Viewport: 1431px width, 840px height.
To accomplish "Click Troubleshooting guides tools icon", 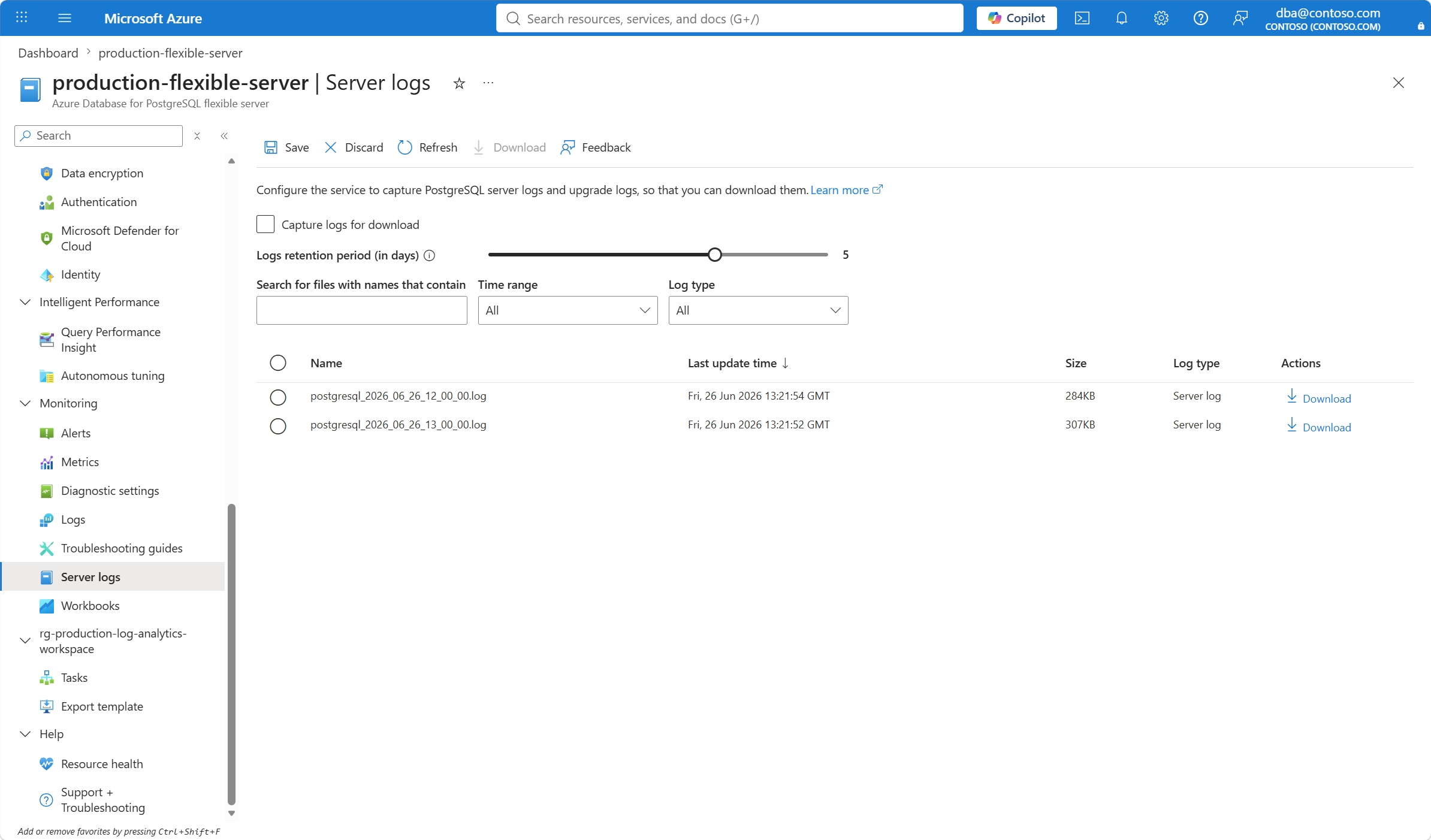I will [46, 548].
